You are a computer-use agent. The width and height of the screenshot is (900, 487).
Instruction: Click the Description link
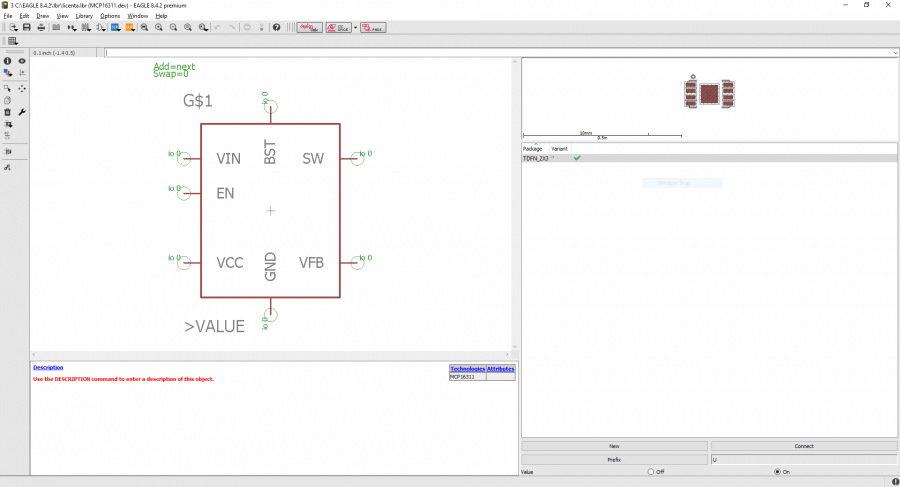point(48,368)
